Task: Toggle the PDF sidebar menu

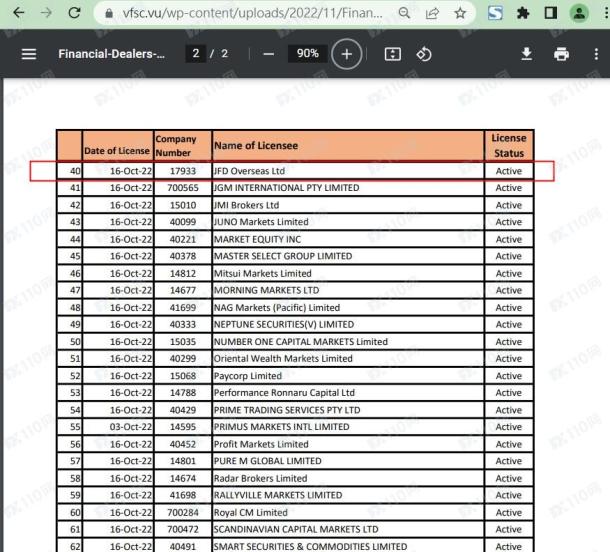Action: (29, 54)
